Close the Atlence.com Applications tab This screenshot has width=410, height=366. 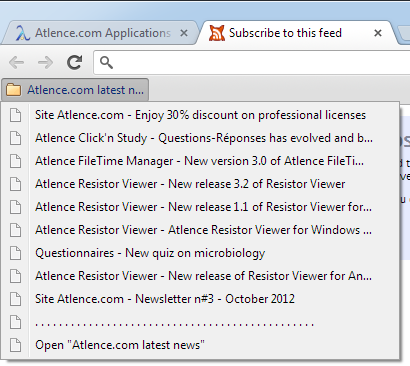point(184,33)
